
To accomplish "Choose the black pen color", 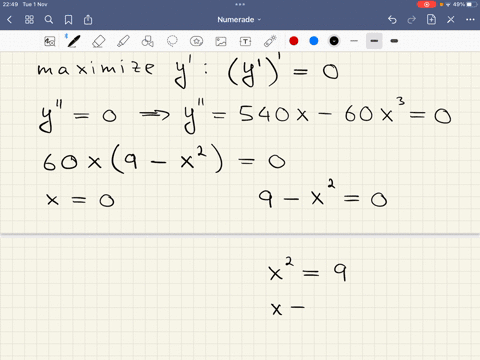I will pos(334,41).
